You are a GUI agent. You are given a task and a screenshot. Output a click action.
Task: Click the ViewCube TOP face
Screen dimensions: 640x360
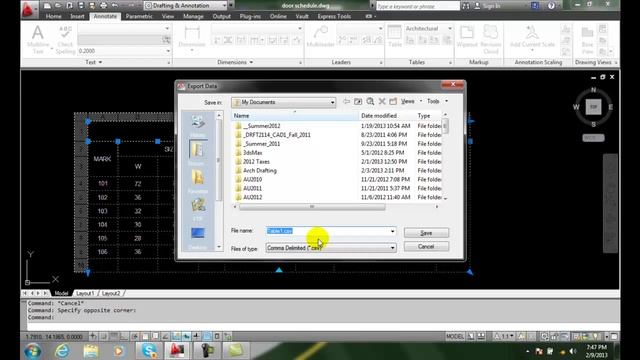click(x=593, y=107)
